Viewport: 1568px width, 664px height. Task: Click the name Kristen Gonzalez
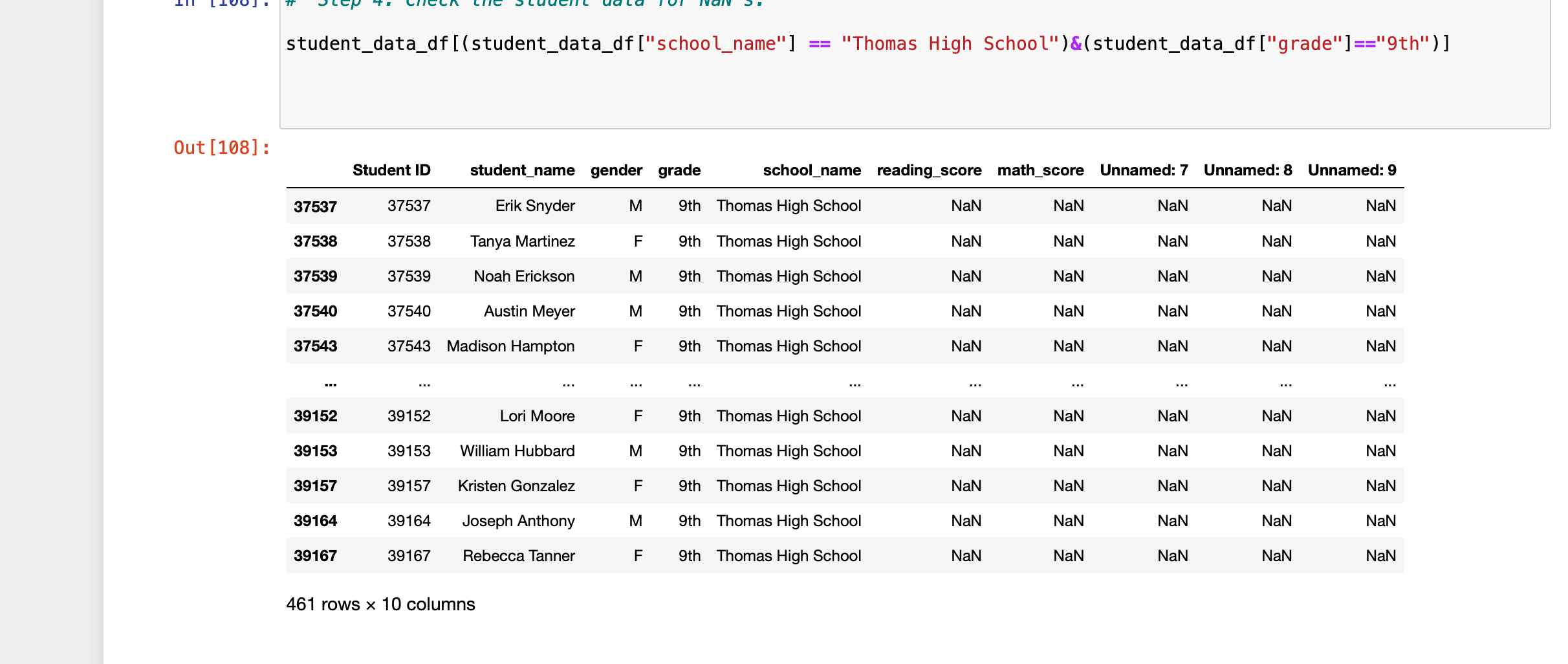pyautogui.click(x=516, y=486)
